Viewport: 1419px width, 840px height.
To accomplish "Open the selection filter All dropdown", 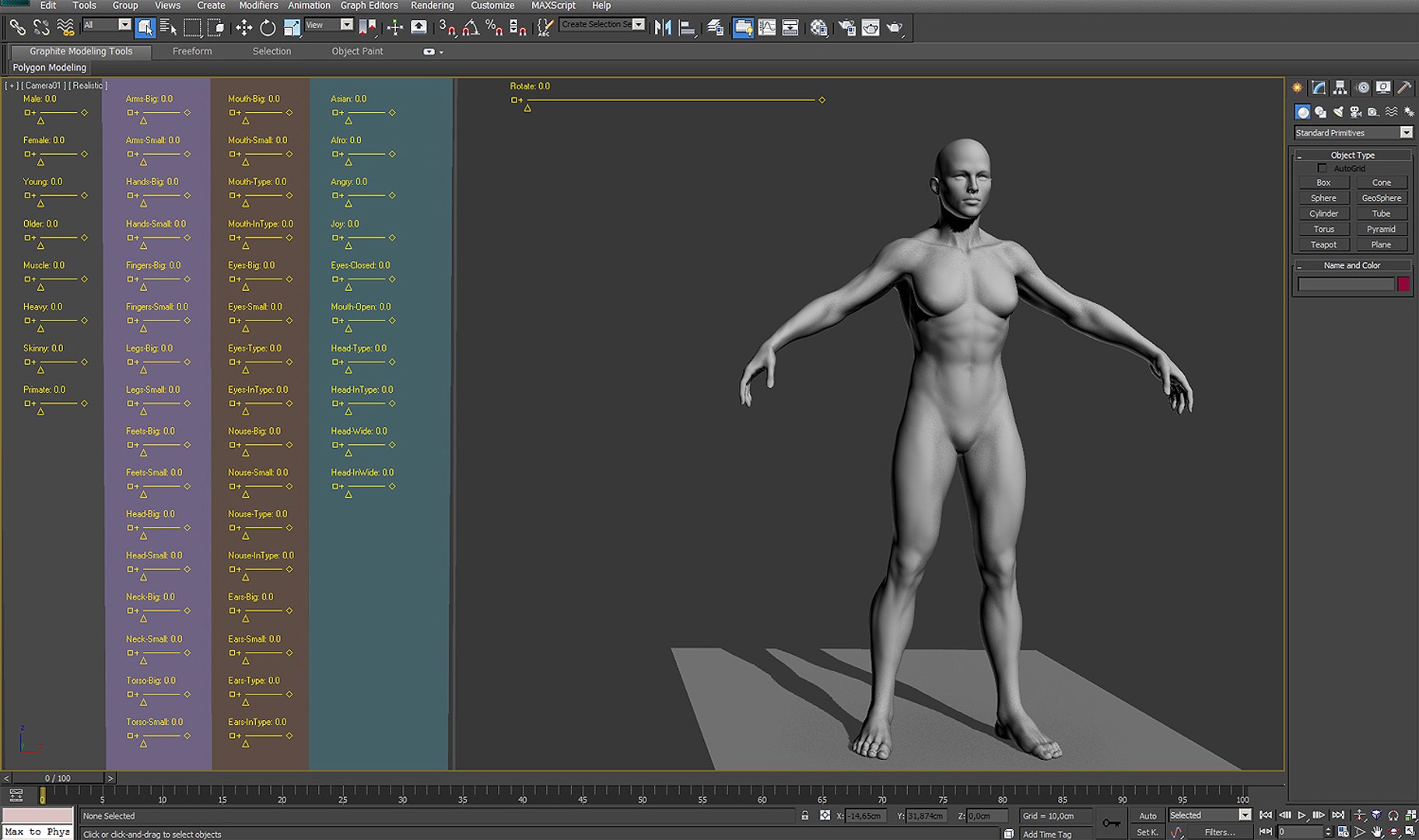I will point(107,25).
